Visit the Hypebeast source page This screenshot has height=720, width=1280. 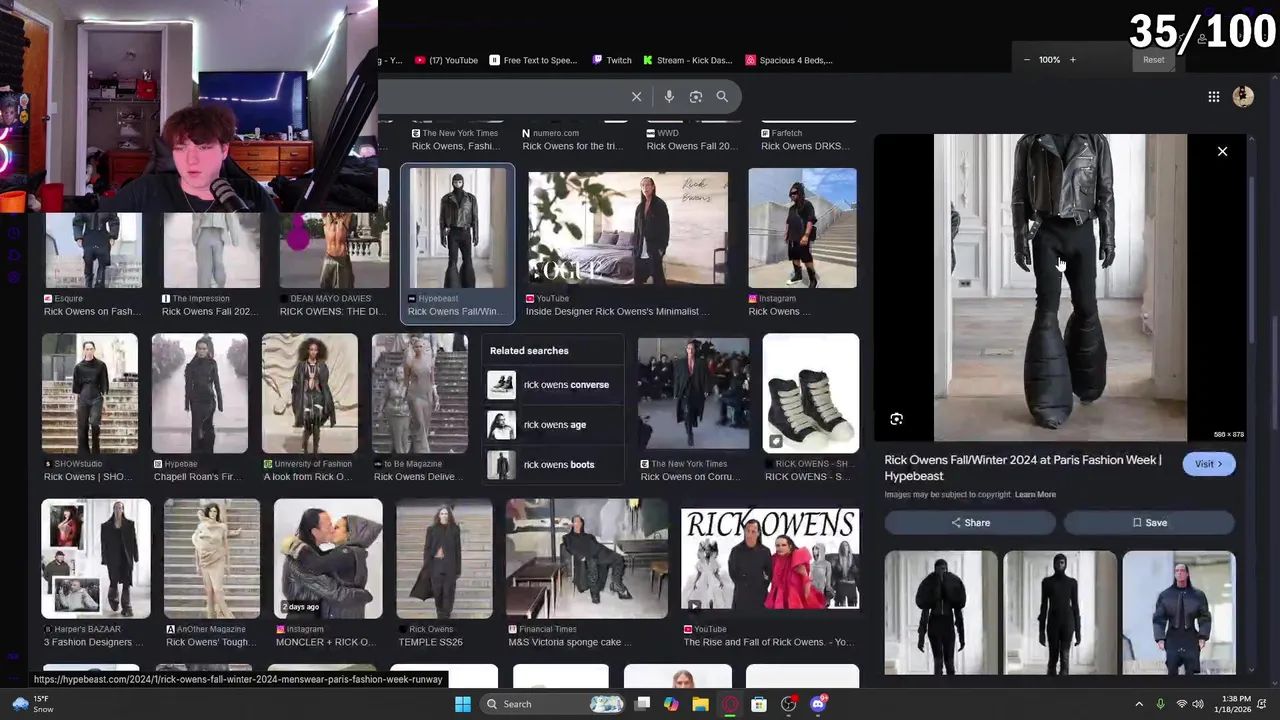pyautogui.click(x=1208, y=464)
